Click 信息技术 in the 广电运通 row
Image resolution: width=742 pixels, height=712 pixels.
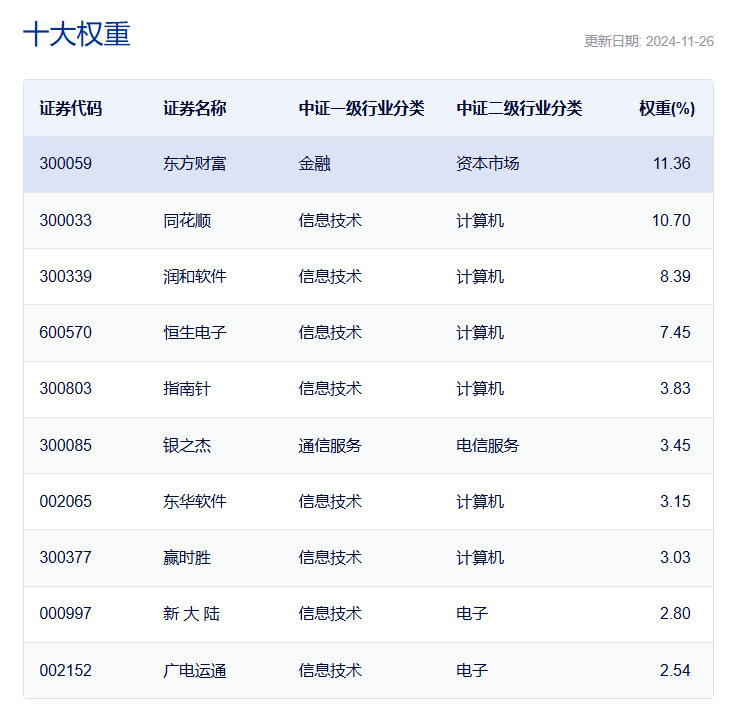330,671
